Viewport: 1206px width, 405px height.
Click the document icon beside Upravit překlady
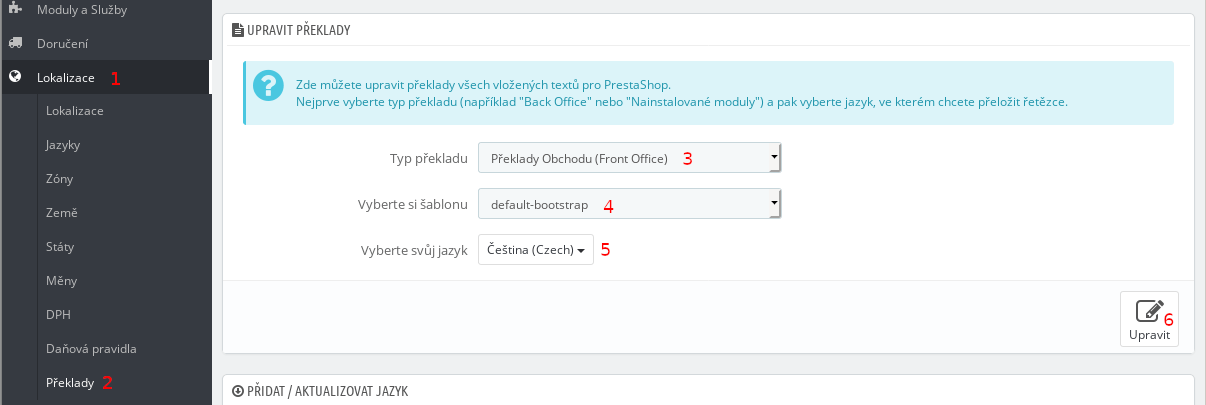237,31
